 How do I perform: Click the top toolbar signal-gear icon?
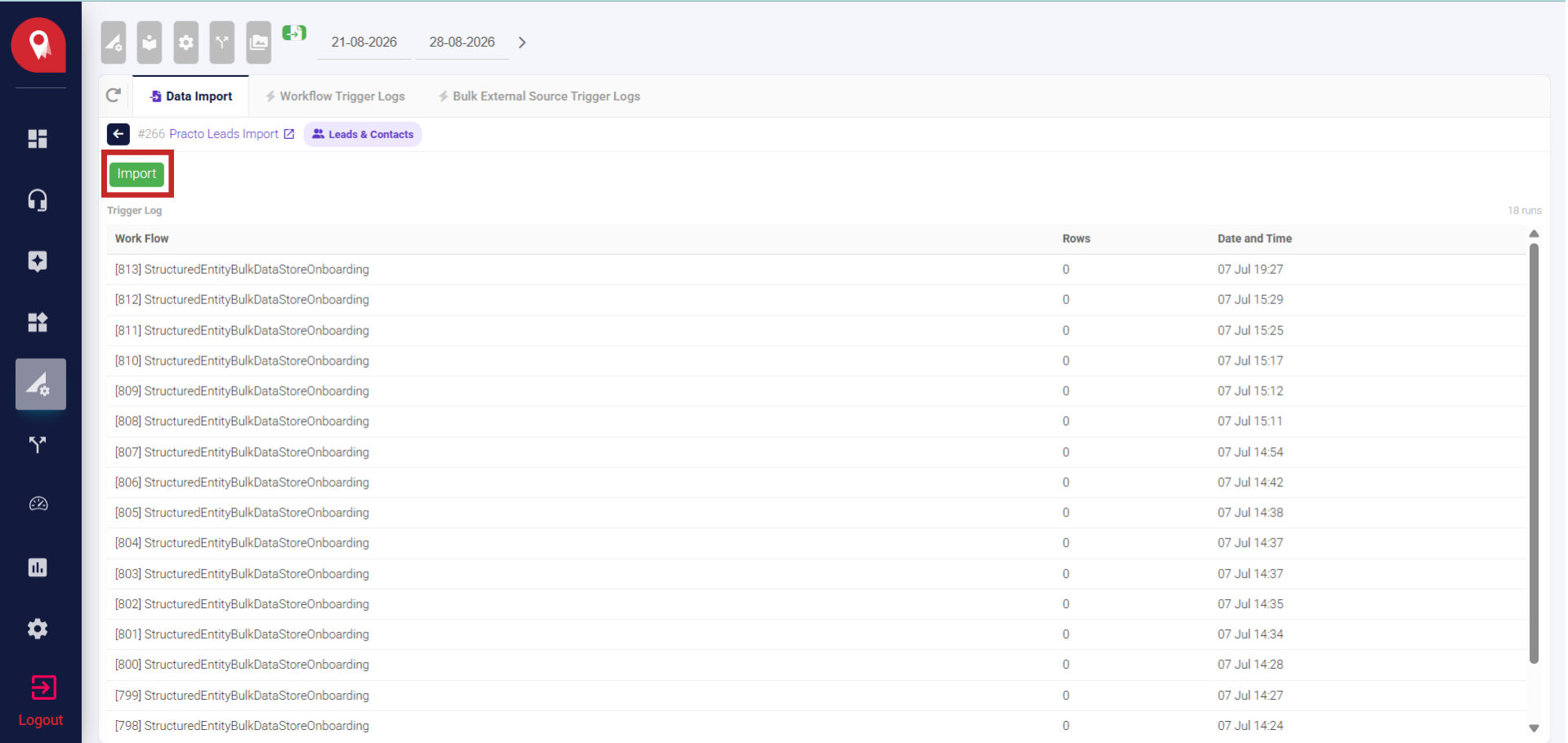(114, 43)
